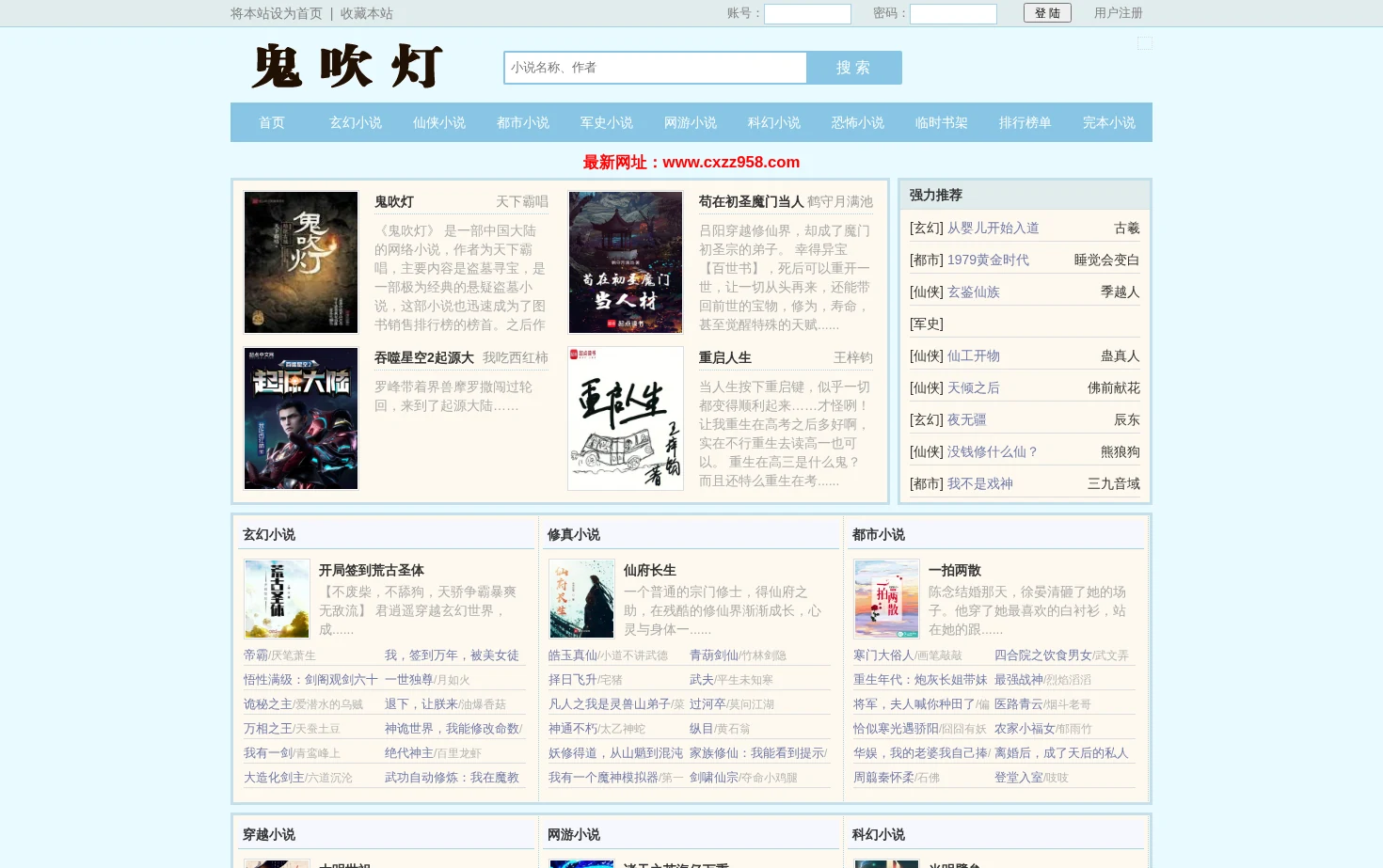1383x868 pixels.
Task: Open recommended novel 从婴儿开始入道
Action: [x=993, y=228]
